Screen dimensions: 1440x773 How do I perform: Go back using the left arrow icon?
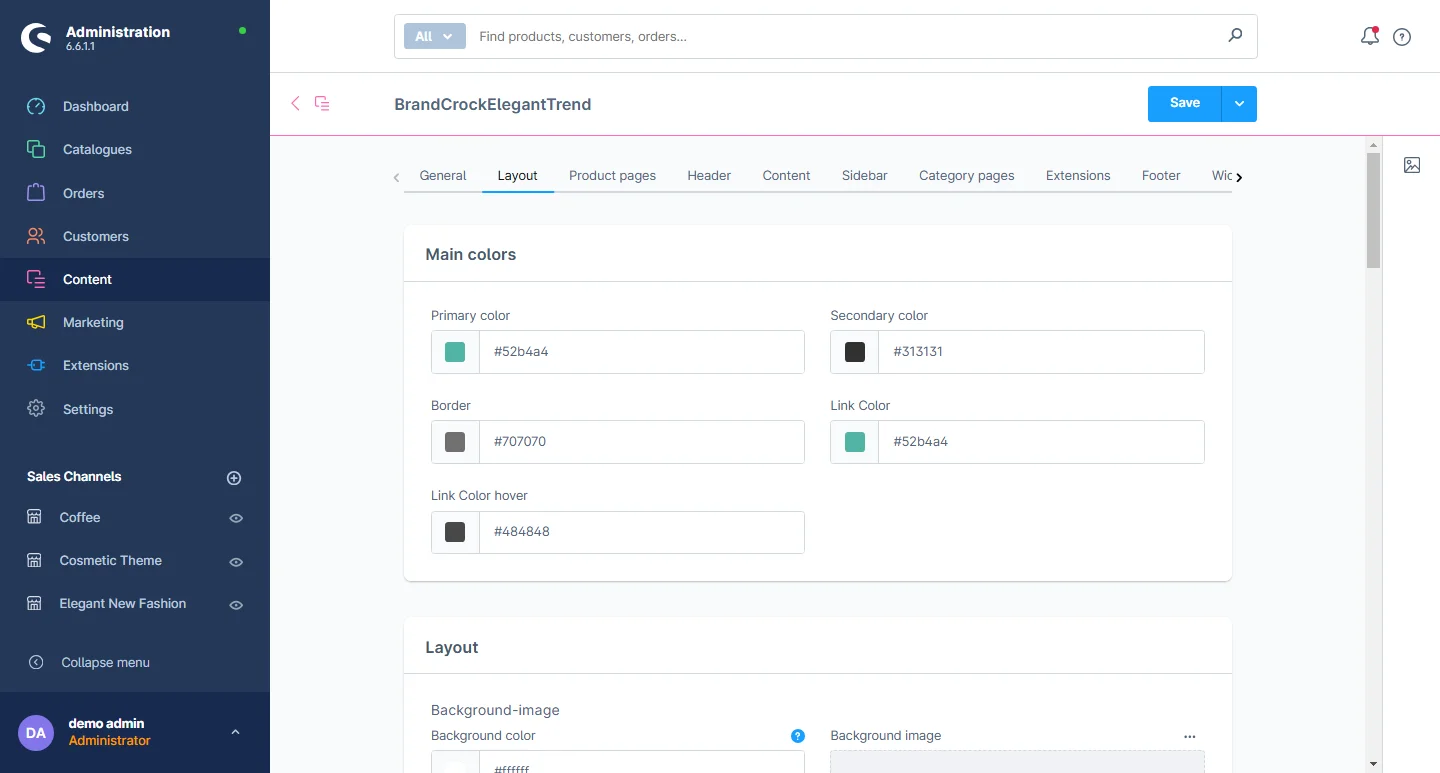[x=295, y=103]
